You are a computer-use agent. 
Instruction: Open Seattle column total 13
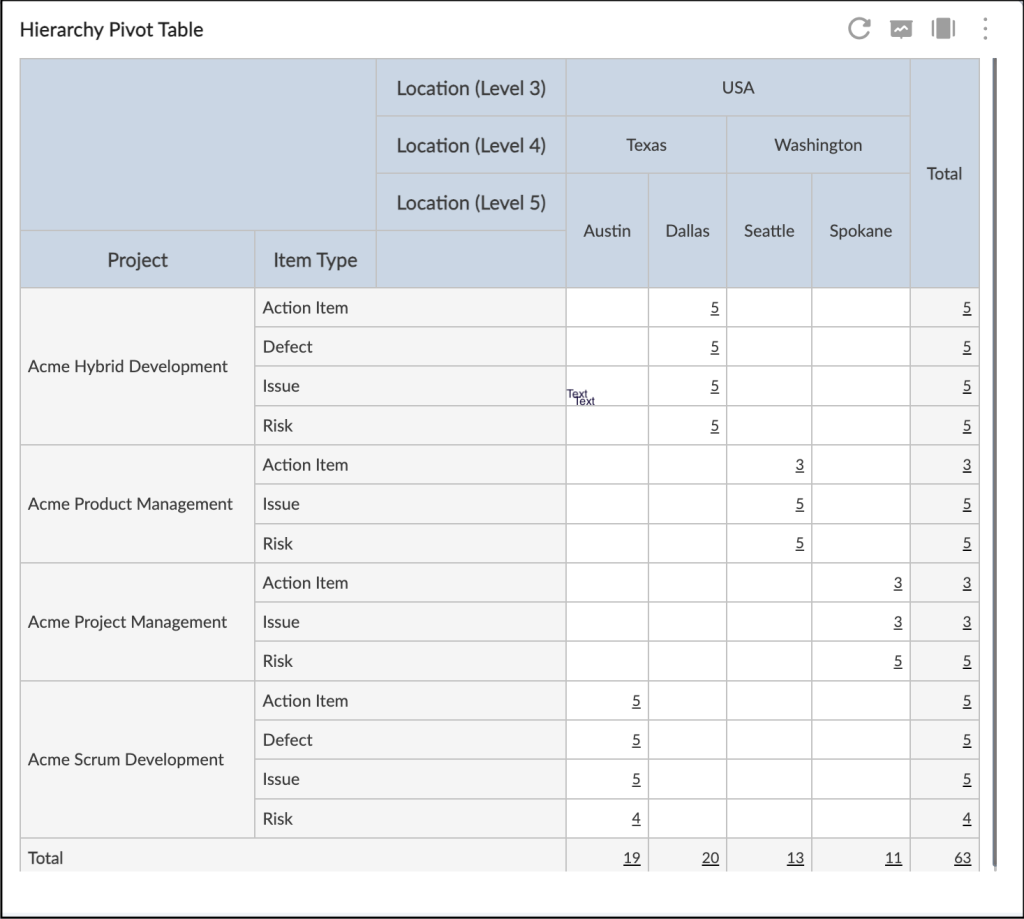pos(795,858)
